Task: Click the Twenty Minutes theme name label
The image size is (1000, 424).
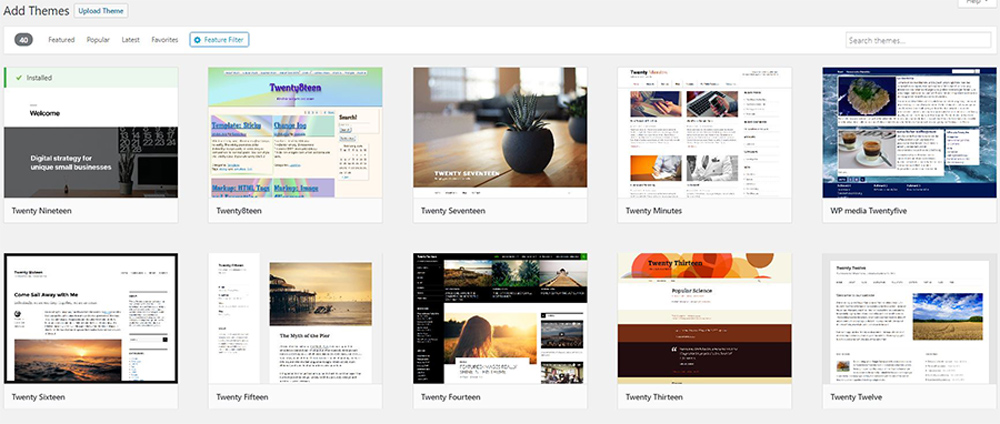Action: (654, 211)
